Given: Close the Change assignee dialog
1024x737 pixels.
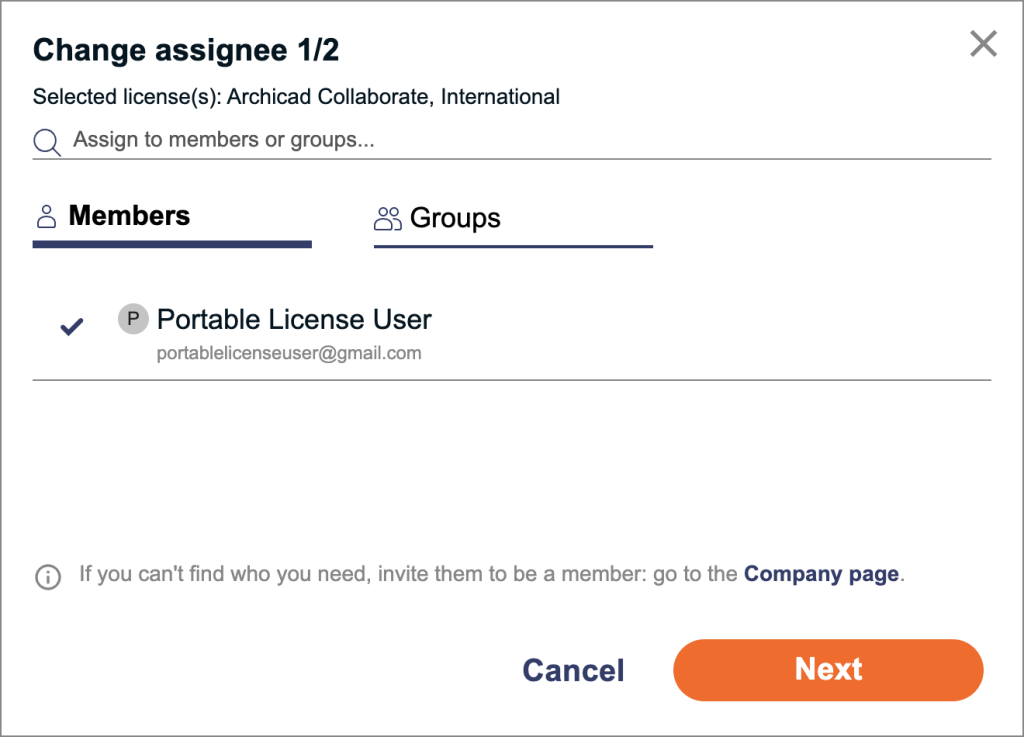Looking at the screenshot, I should (984, 44).
